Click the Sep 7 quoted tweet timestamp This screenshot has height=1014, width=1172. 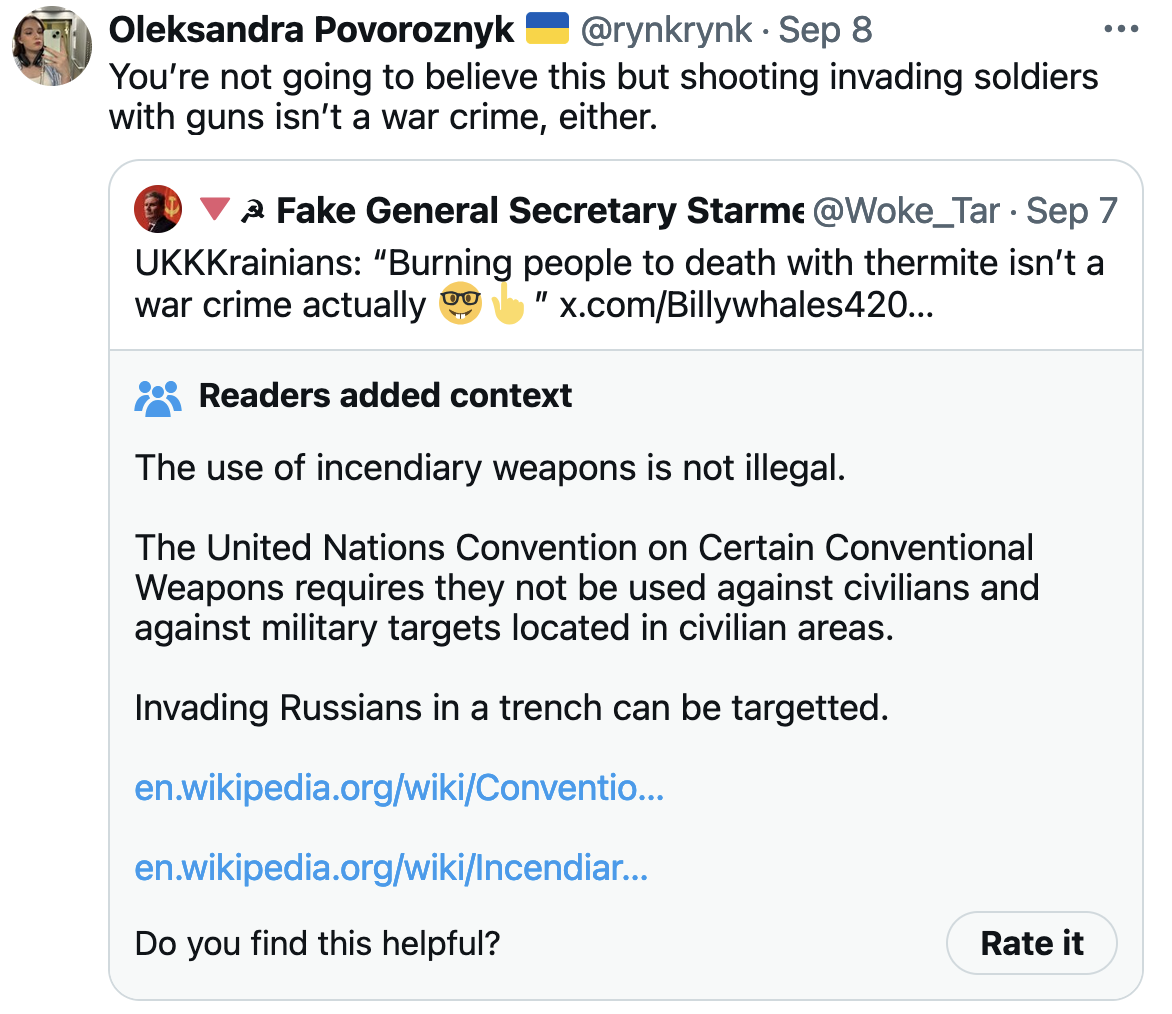pos(1071,211)
